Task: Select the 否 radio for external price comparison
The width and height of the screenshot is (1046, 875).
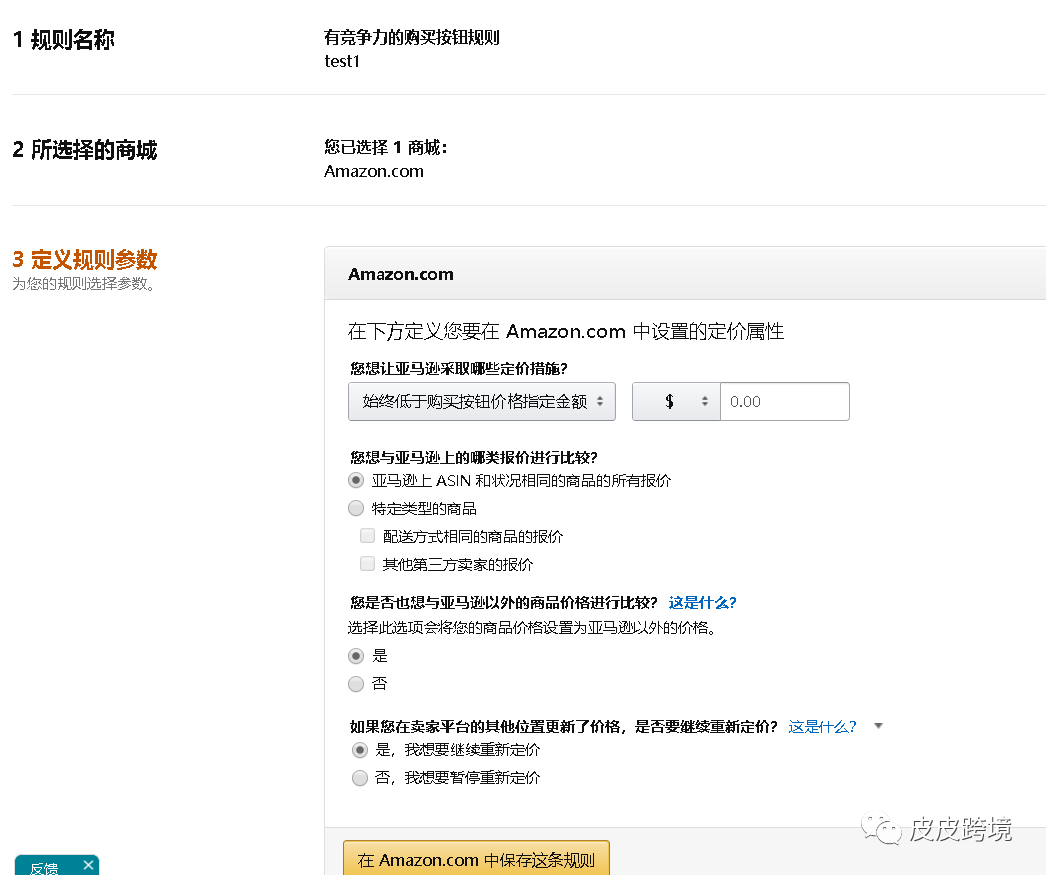Action: click(356, 684)
